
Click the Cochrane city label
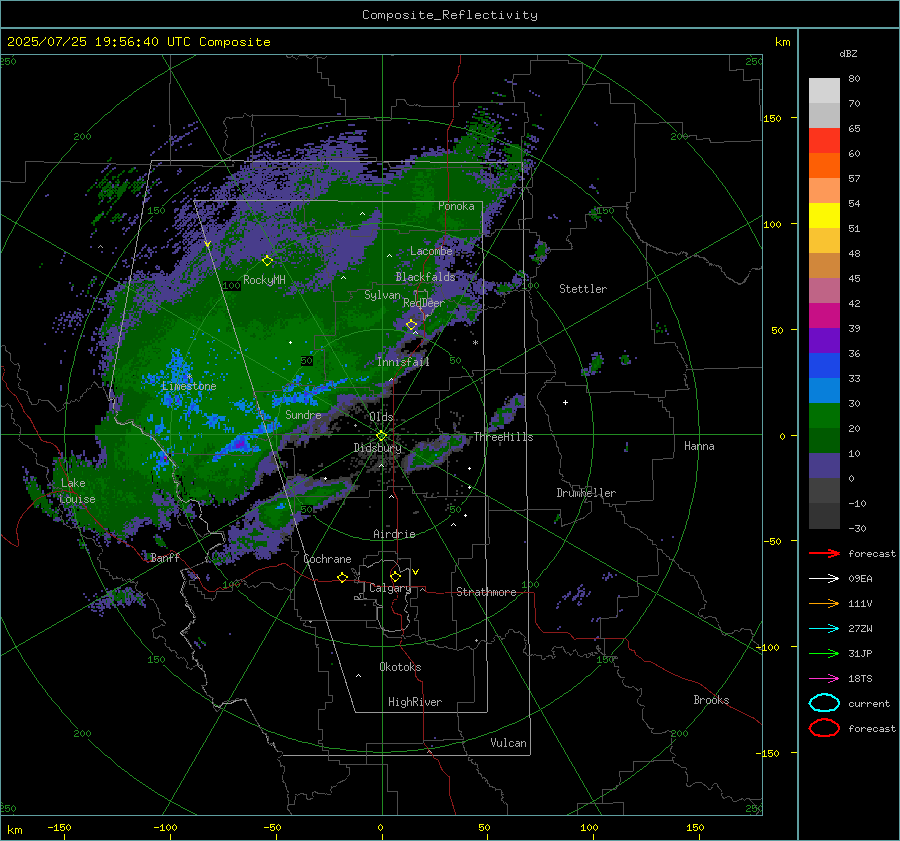(x=327, y=559)
